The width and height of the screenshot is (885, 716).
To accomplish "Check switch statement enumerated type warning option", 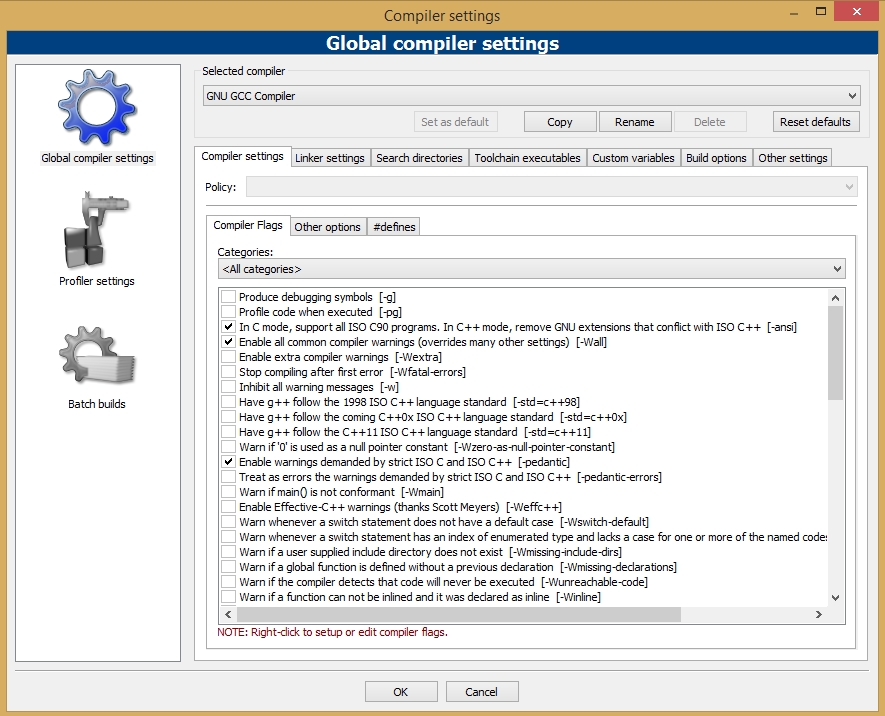I will click(228, 537).
